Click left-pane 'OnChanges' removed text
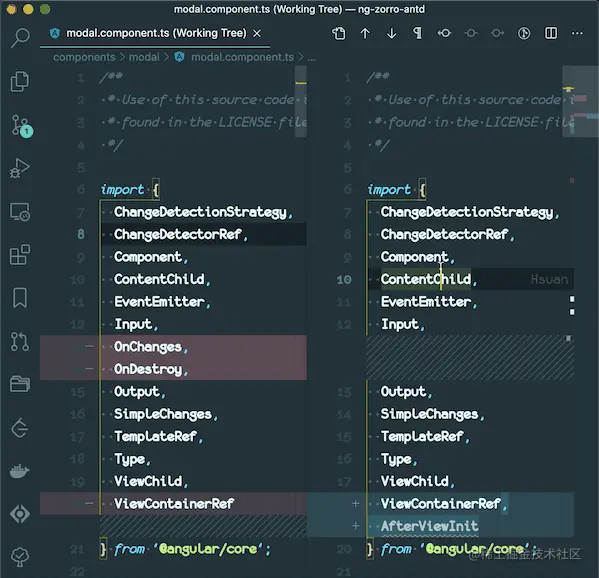599x578 pixels. (x=147, y=346)
